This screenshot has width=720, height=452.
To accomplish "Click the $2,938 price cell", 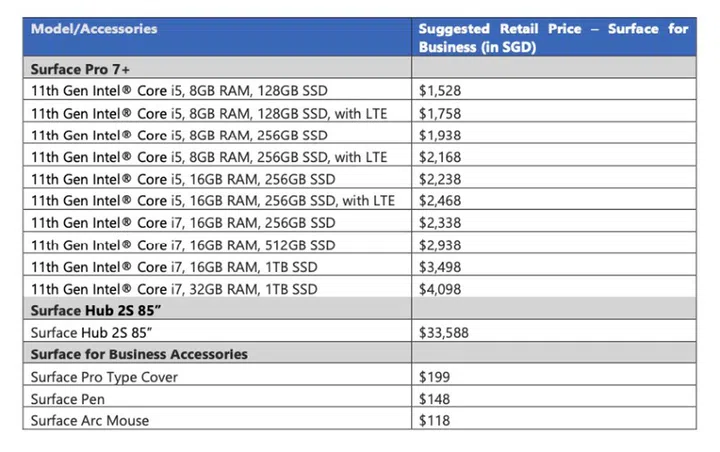I will tap(441, 245).
